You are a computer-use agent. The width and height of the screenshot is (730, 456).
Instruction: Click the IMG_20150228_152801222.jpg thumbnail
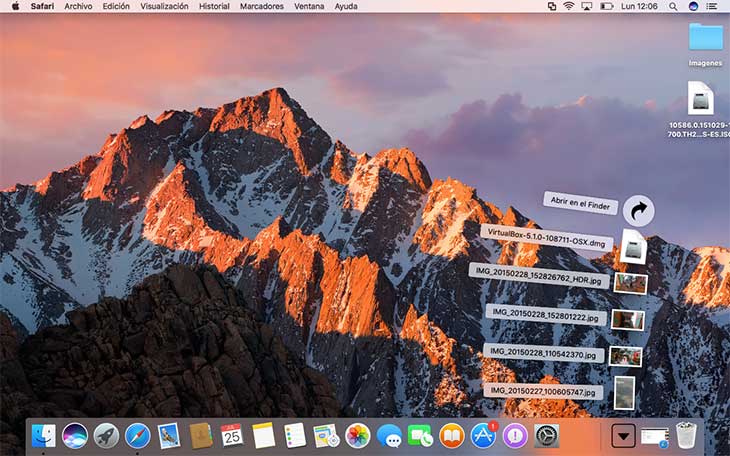[628, 320]
